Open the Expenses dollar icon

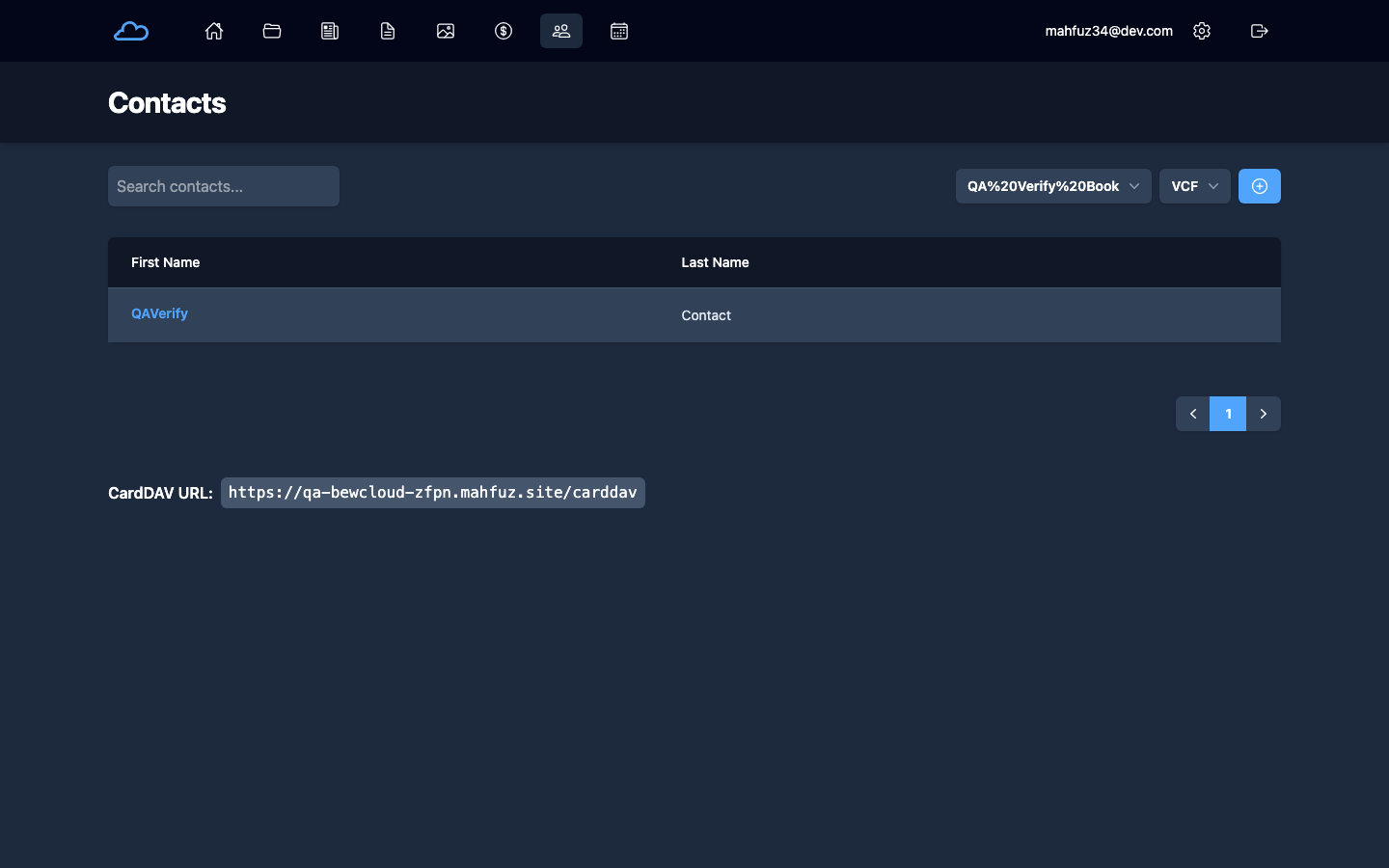point(504,31)
